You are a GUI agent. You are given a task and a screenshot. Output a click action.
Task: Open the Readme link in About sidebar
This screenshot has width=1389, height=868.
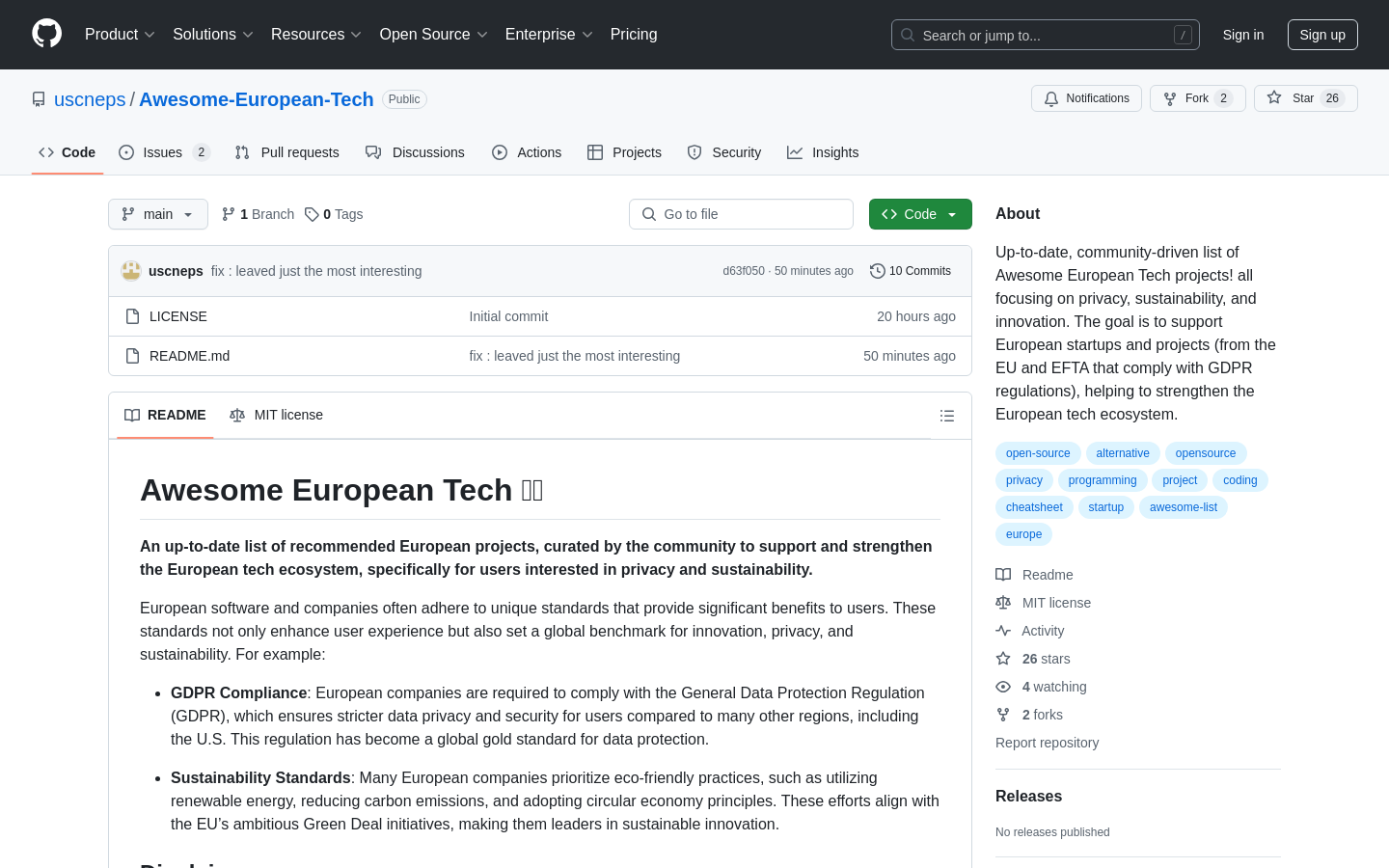[1034, 575]
